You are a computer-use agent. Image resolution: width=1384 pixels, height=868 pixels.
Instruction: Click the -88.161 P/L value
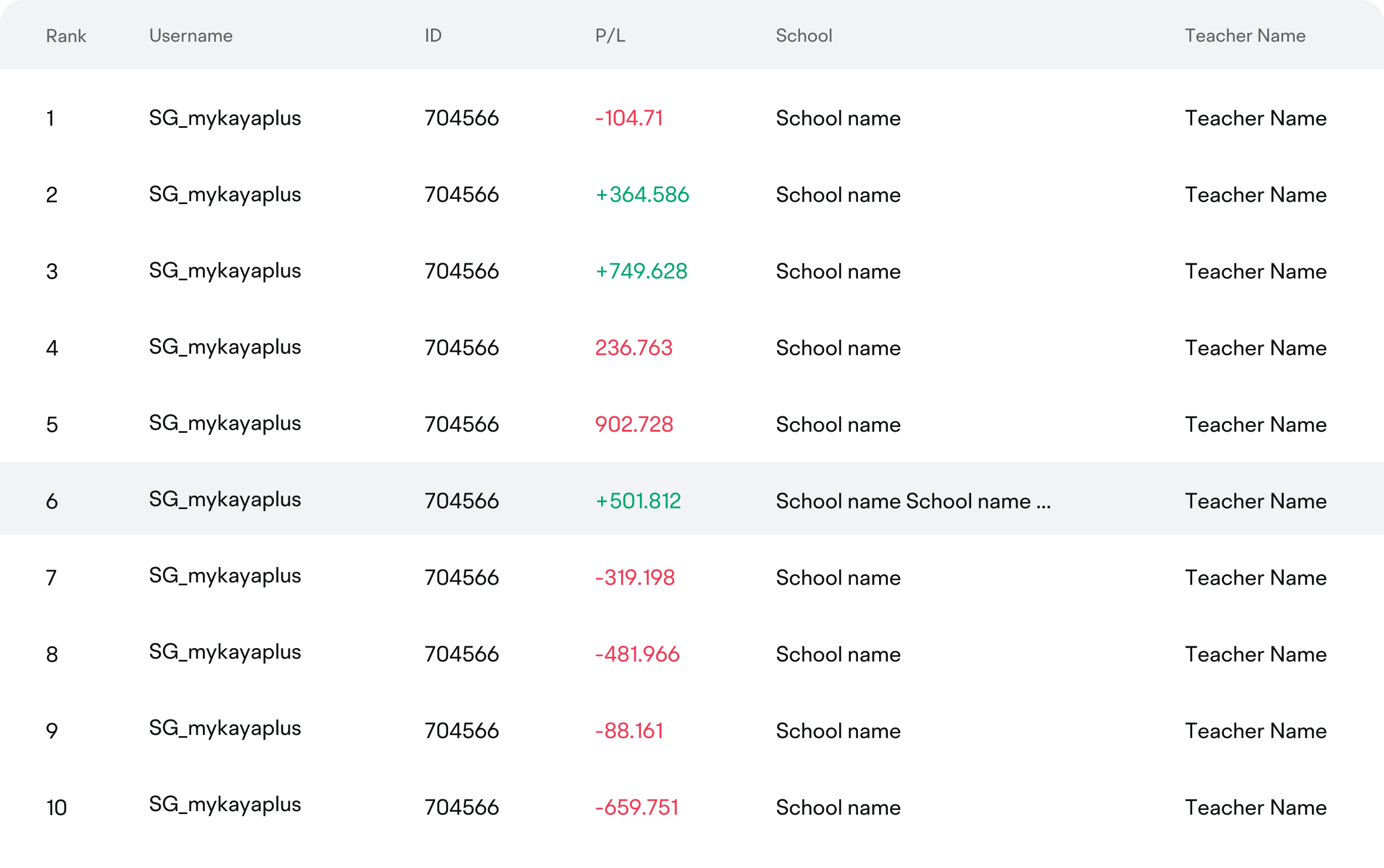coord(629,731)
